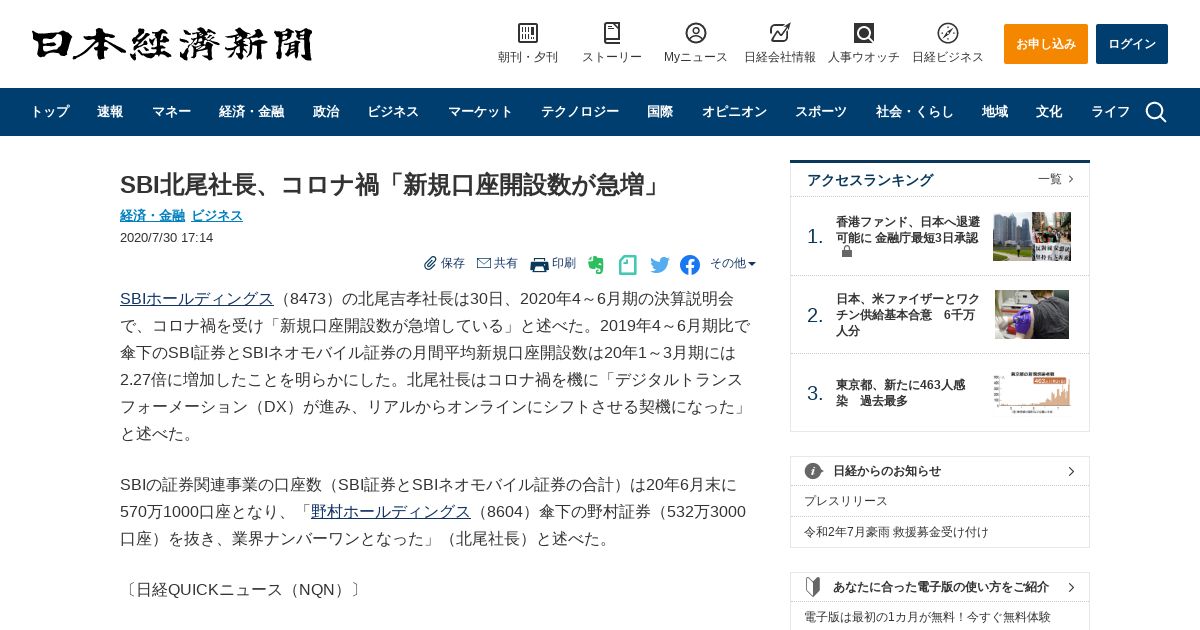Select テクノロジー in the navigation menu
Screen dimensions: 1200x630
click(x=580, y=112)
